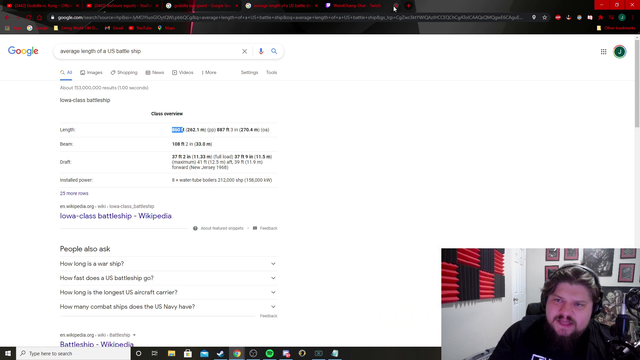Open YouTube bookmark in bookmarks bar
The image size is (640, 360).
coord(140,28)
